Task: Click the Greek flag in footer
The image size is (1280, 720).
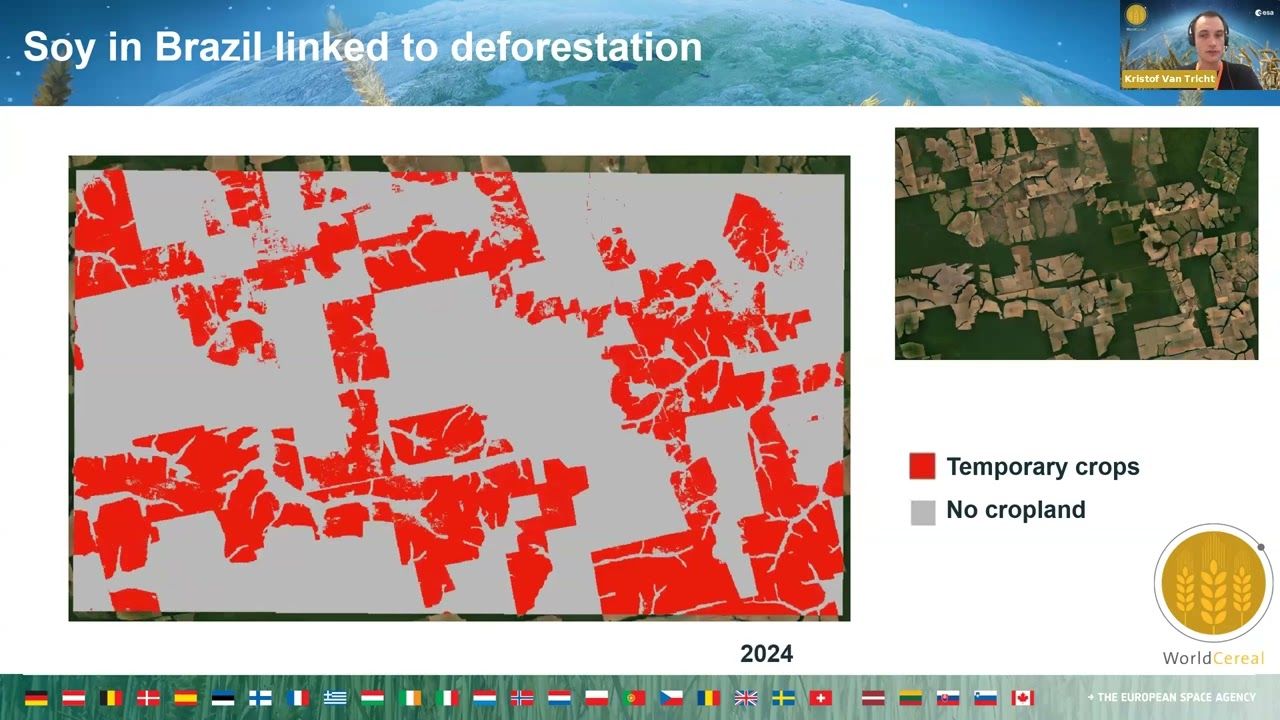Action: pyautogui.click(x=335, y=698)
